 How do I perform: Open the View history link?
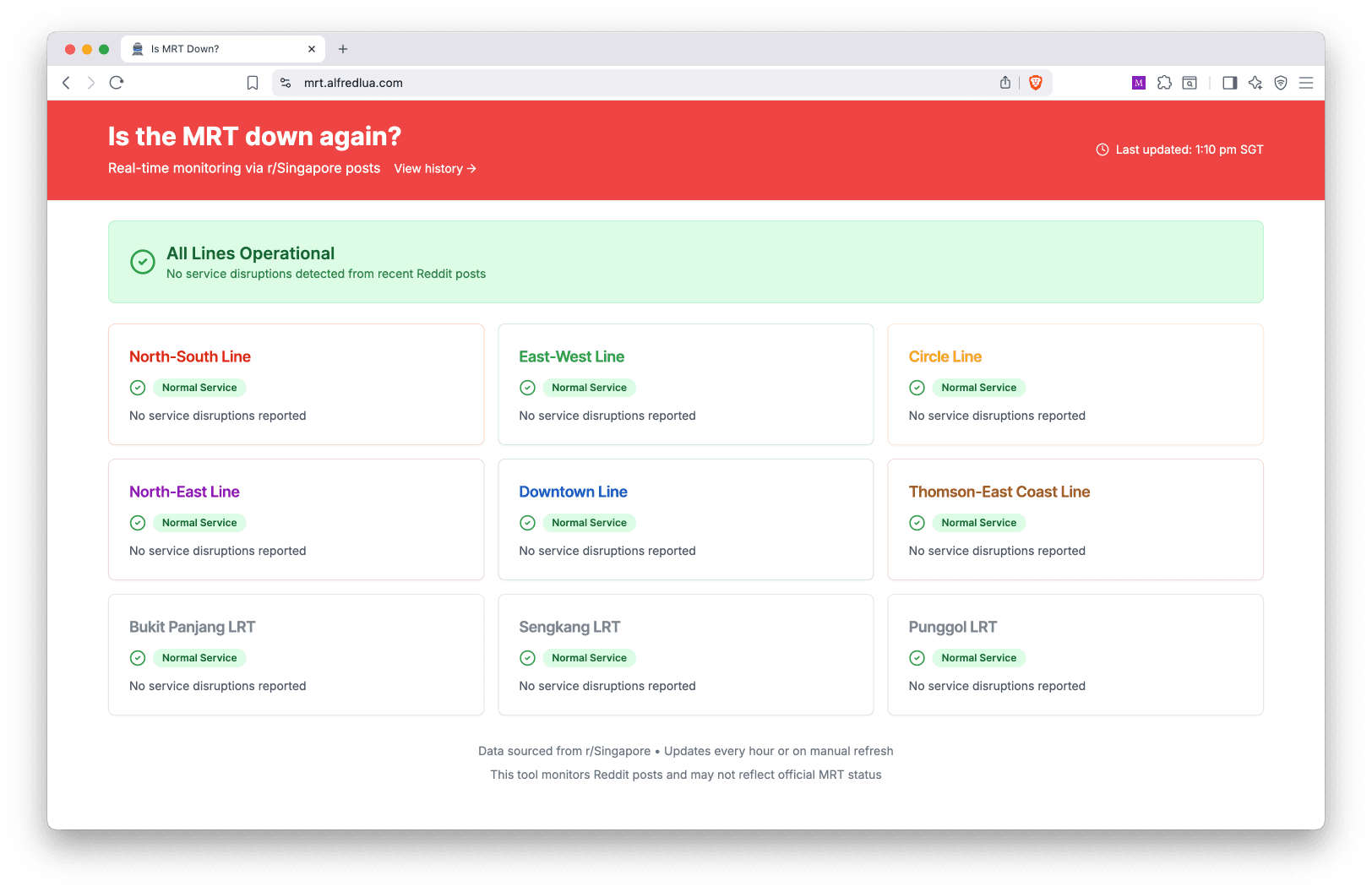coord(435,169)
